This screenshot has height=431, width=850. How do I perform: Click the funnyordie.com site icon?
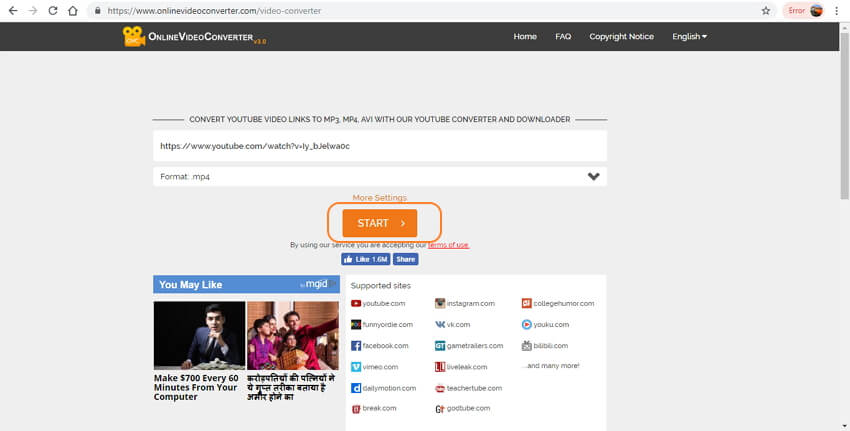pyautogui.click(x=356, y=325)
